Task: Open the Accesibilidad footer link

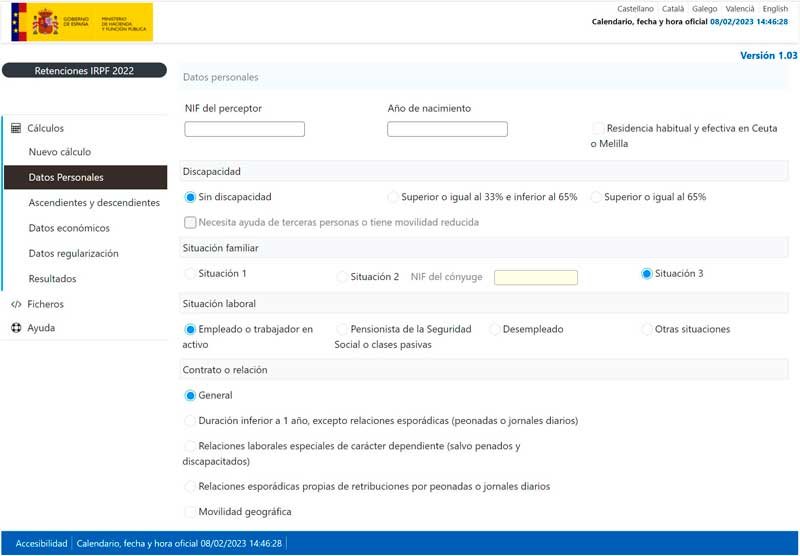Action: 41,543
